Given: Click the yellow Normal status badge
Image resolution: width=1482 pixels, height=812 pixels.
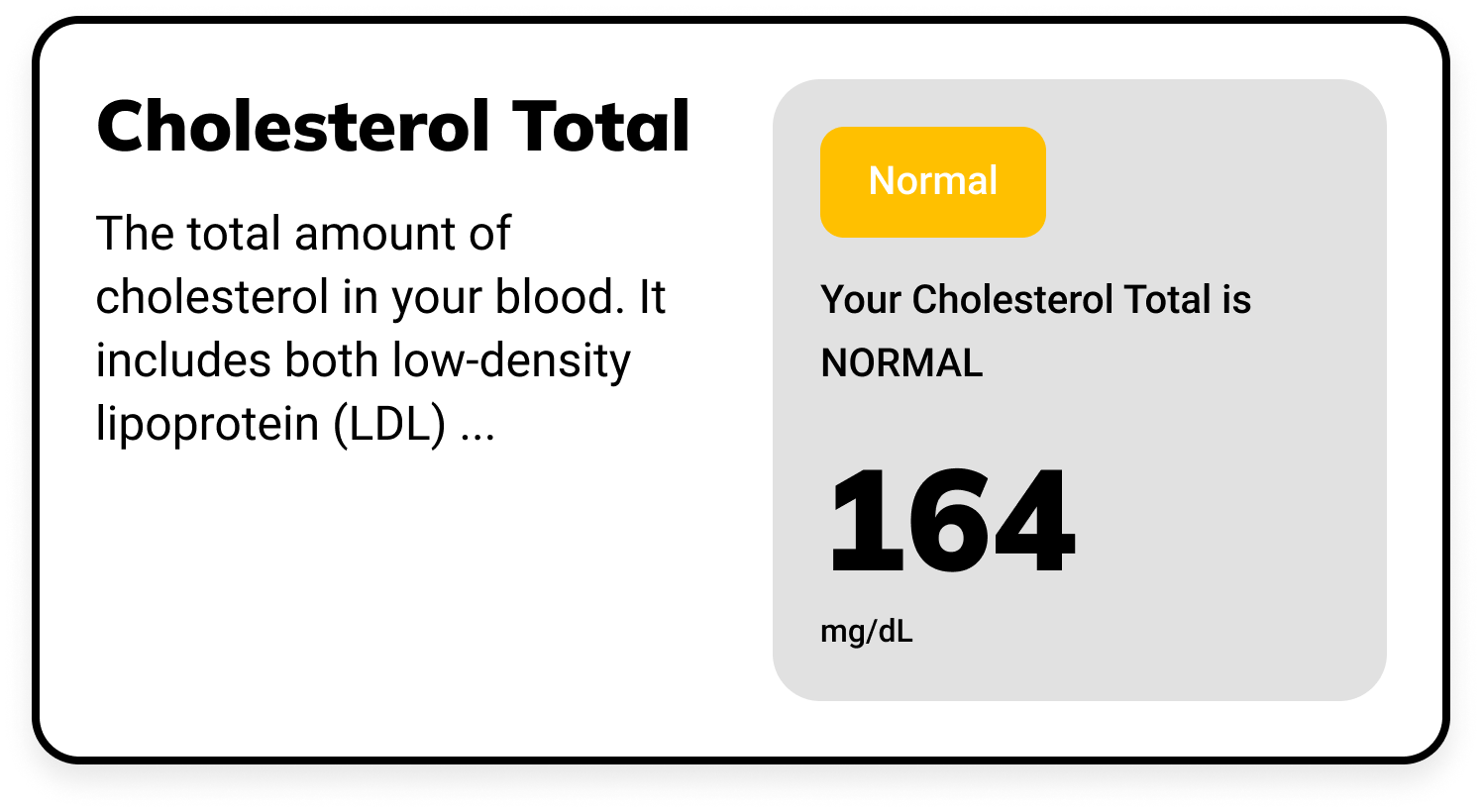Looking at the screenshot, I should 932,181.
